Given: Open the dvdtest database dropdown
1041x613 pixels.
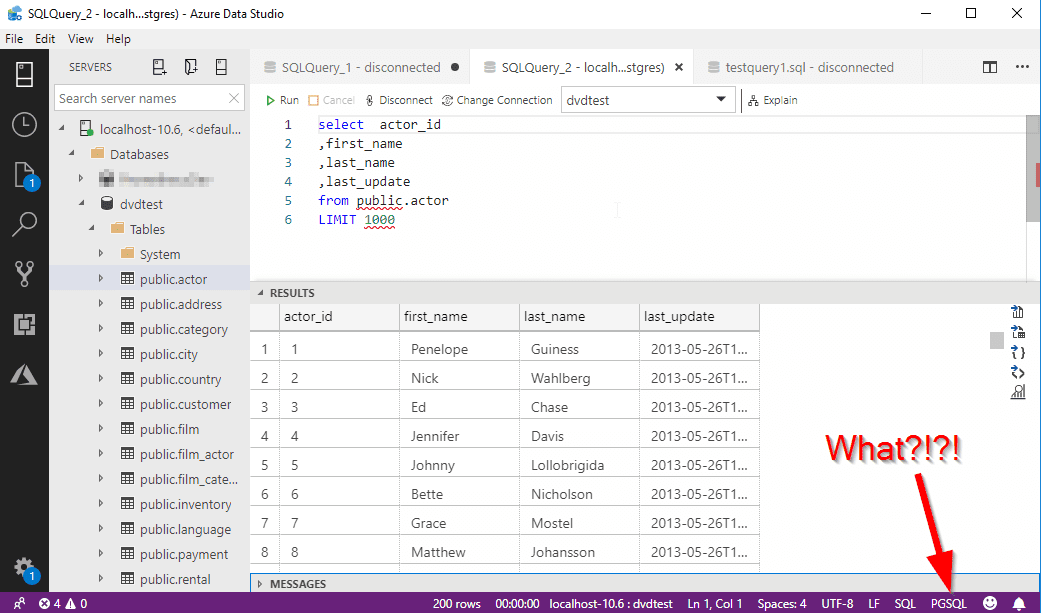Looking at the screenshot, I should (722, 100).
